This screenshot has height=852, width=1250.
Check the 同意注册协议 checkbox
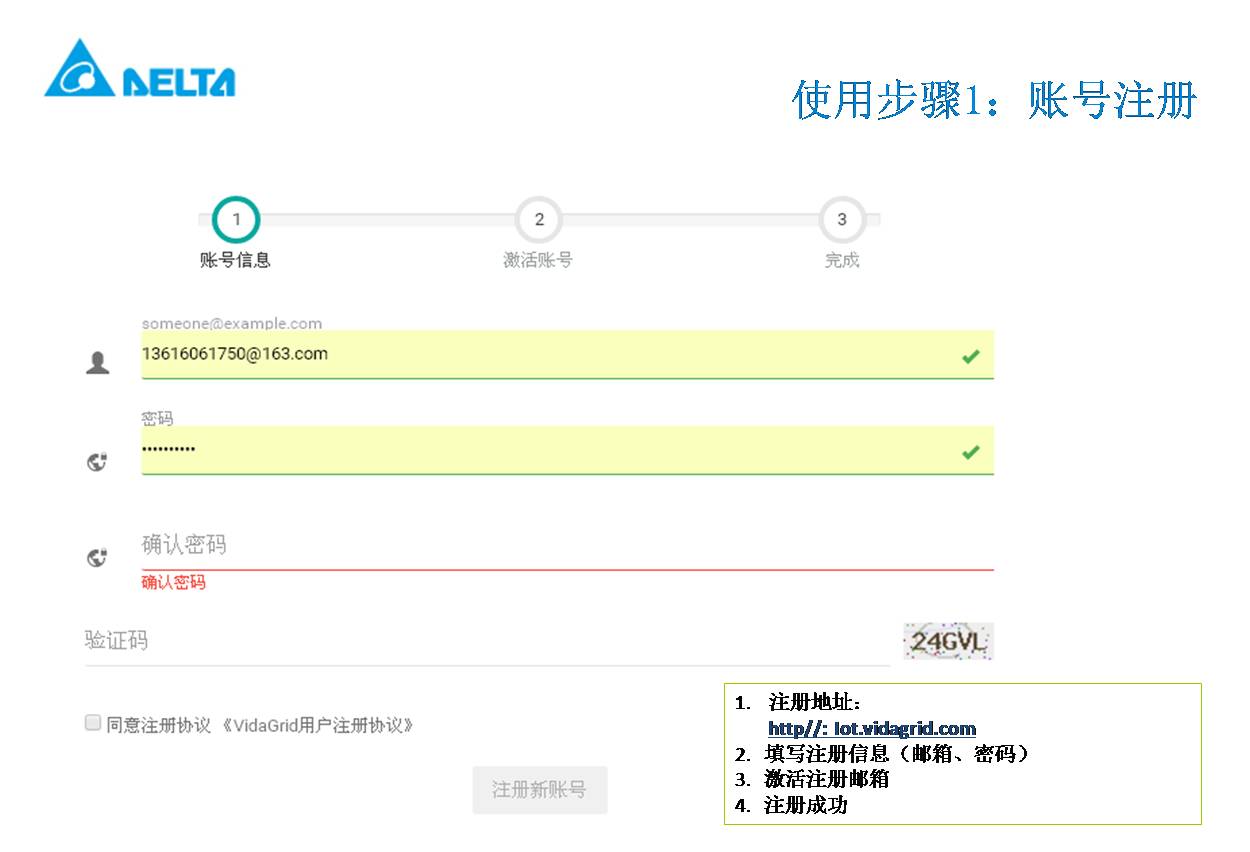pyautogui.click(x=93, y=723)
